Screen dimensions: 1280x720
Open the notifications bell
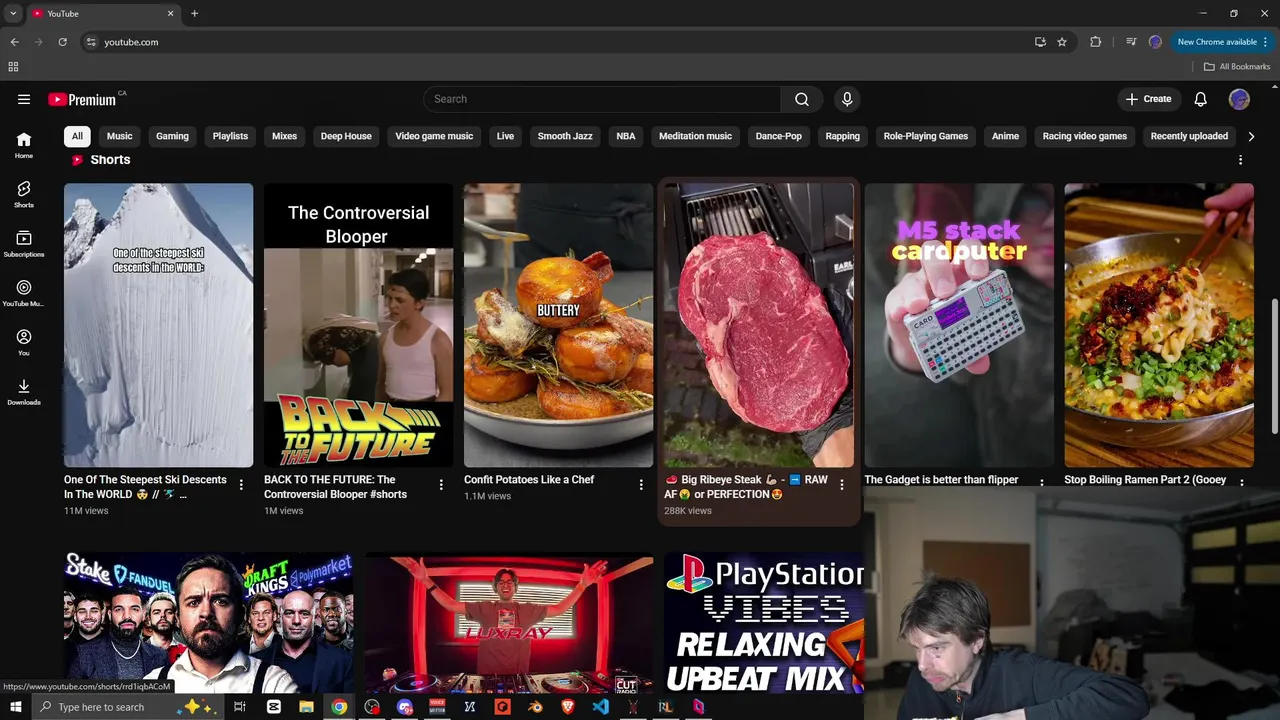(x=1201, y=99)
